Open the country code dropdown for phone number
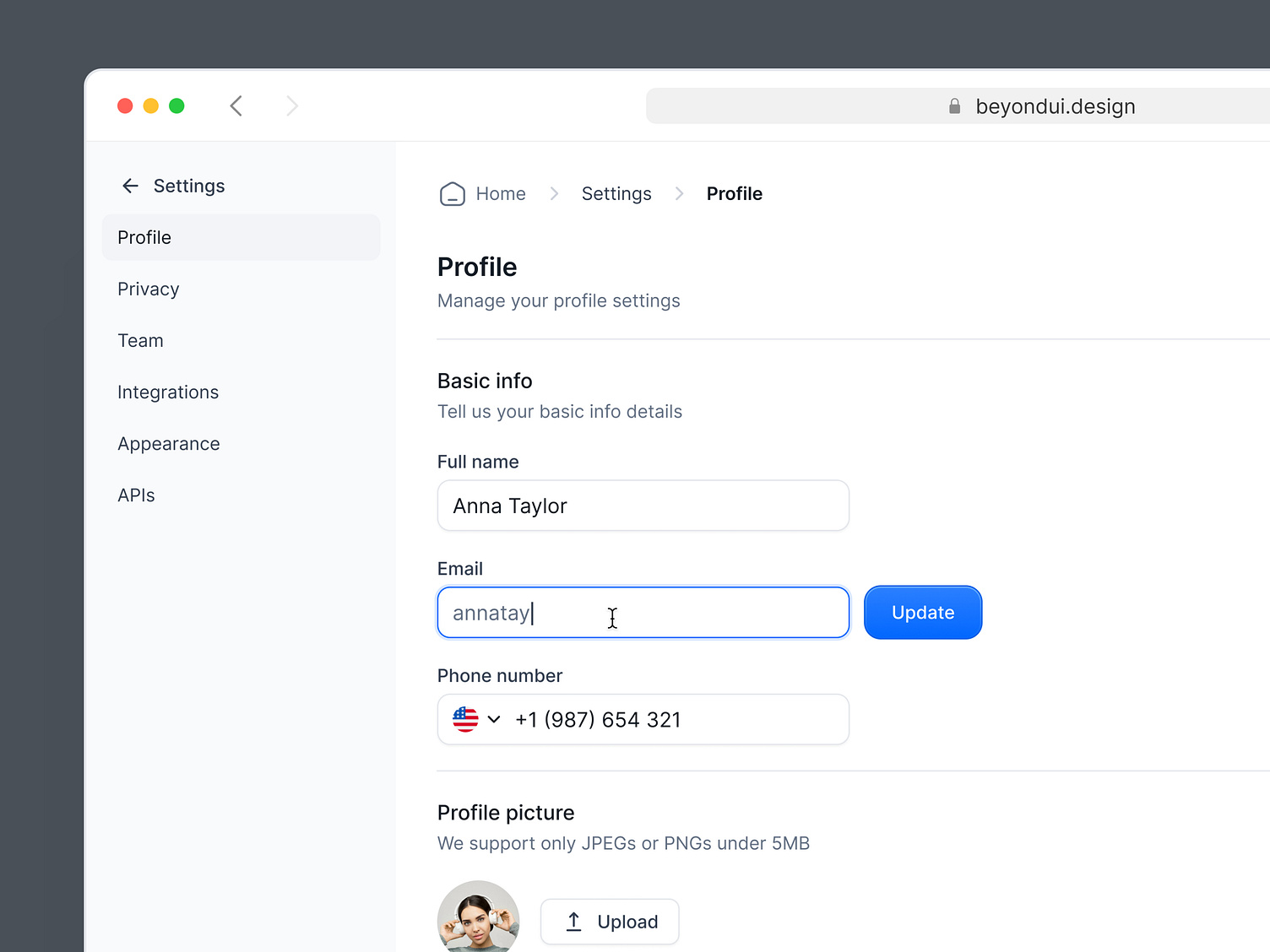 pyautogui.click(x=474, y=719)
